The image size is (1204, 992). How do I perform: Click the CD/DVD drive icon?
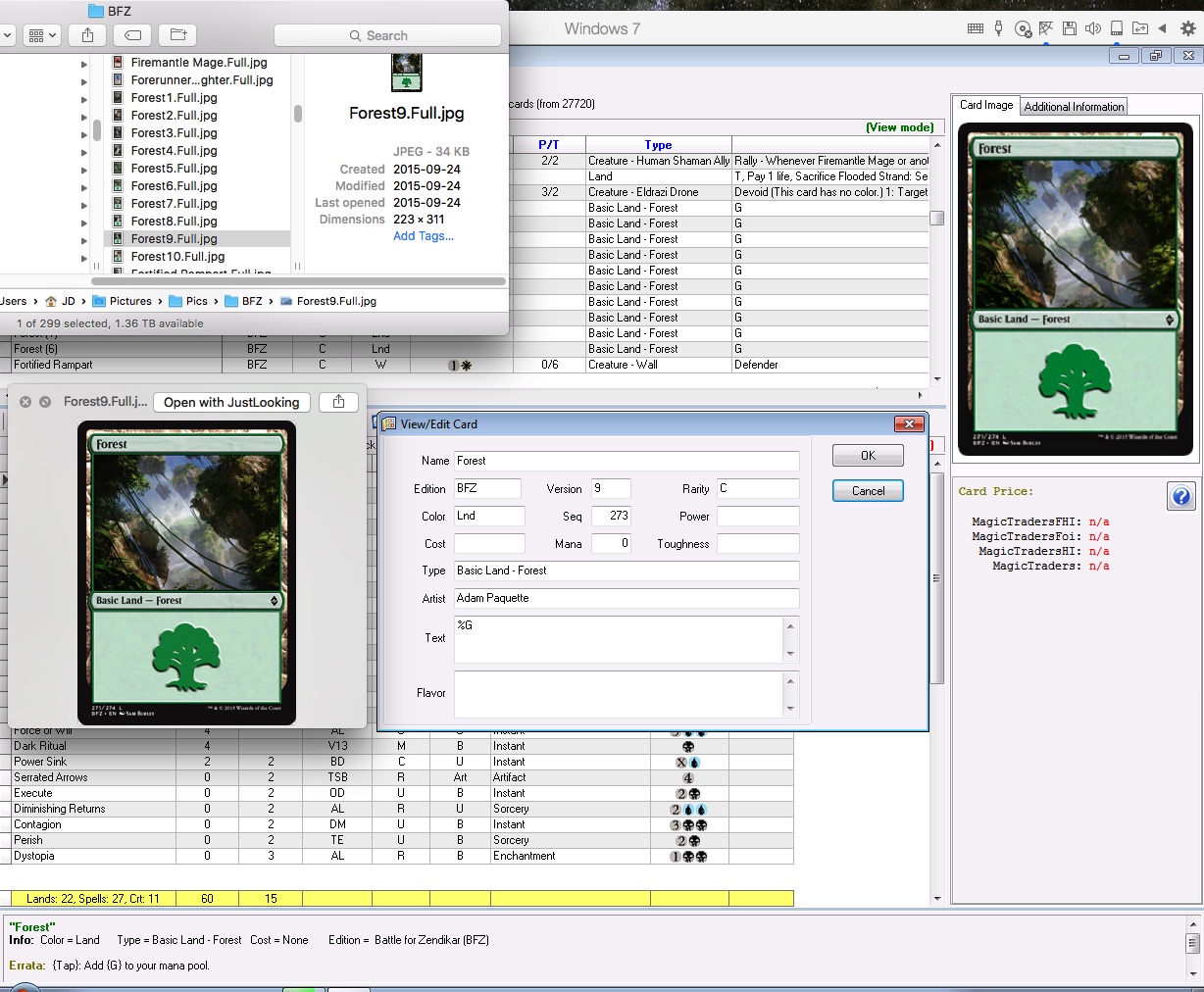(x=1023, y=28)
